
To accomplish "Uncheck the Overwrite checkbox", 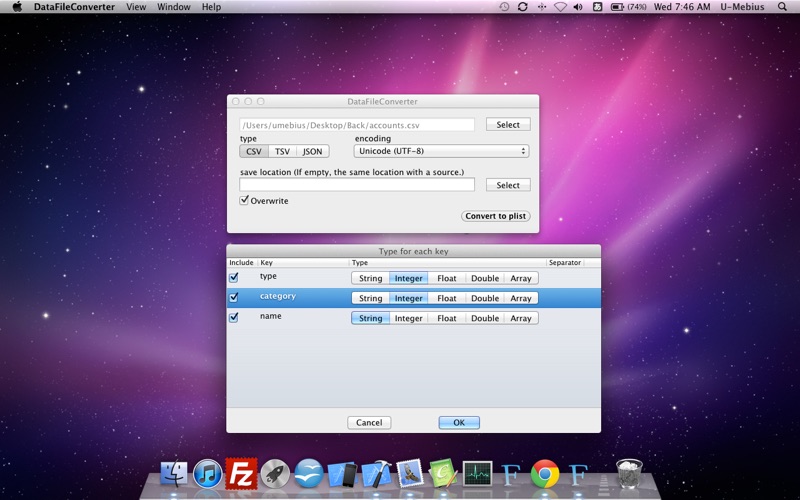I will [245, 201].
